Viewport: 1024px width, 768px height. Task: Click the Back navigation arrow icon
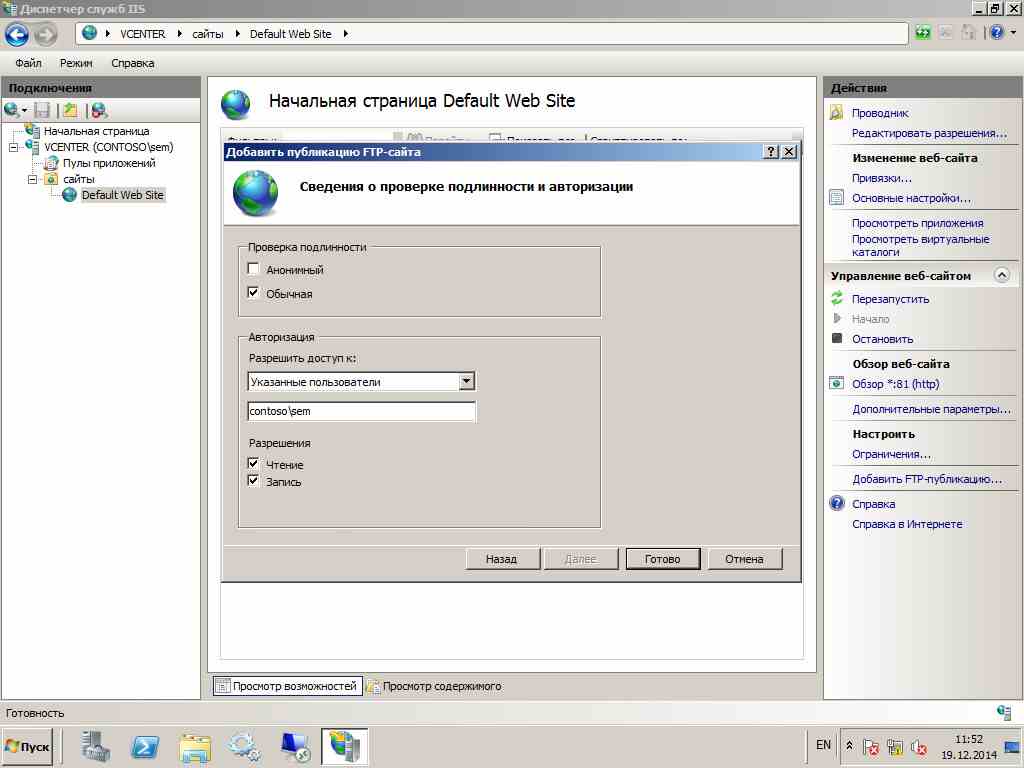[x=16, y=34]
